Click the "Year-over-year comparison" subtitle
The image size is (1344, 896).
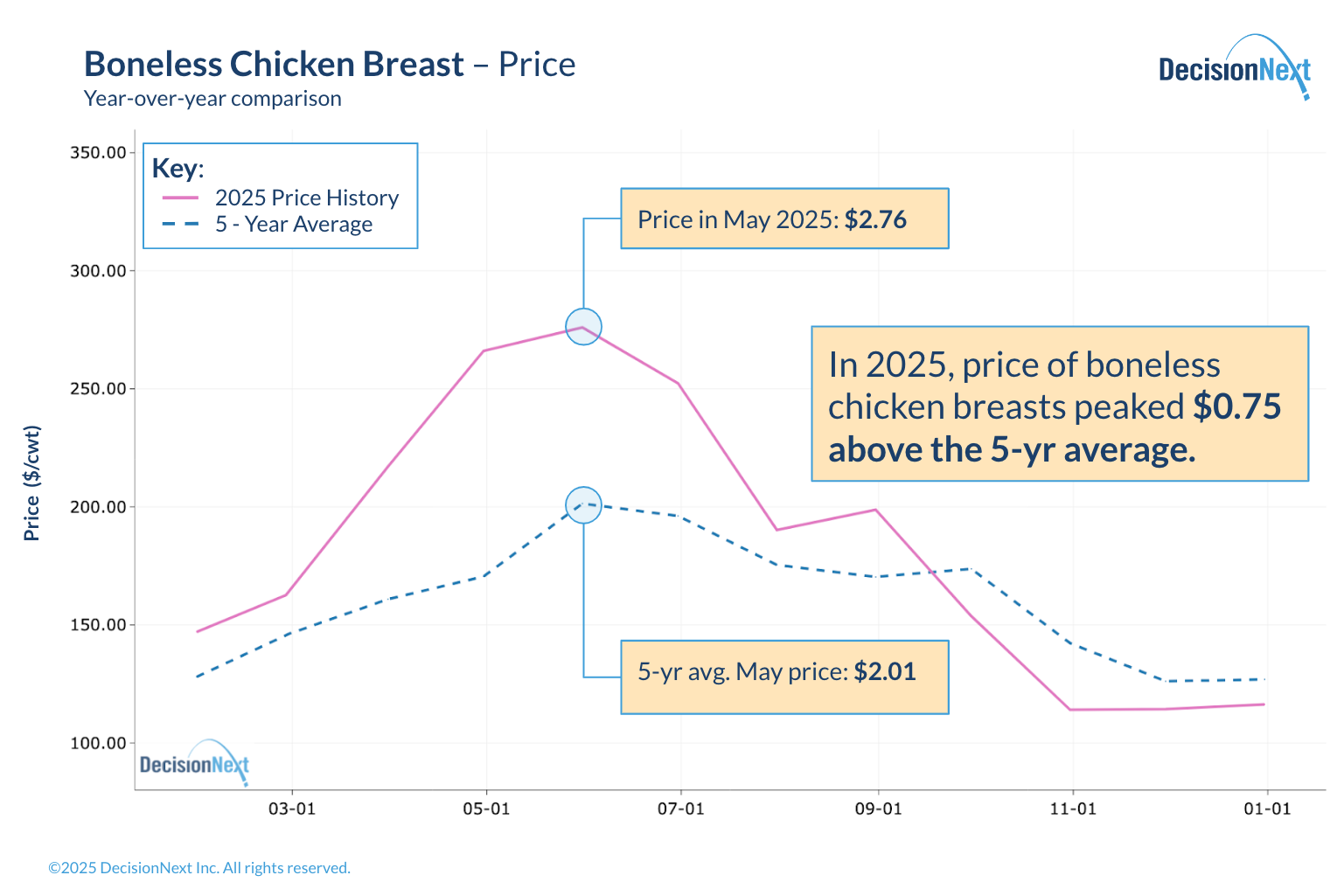click(212, 99)
